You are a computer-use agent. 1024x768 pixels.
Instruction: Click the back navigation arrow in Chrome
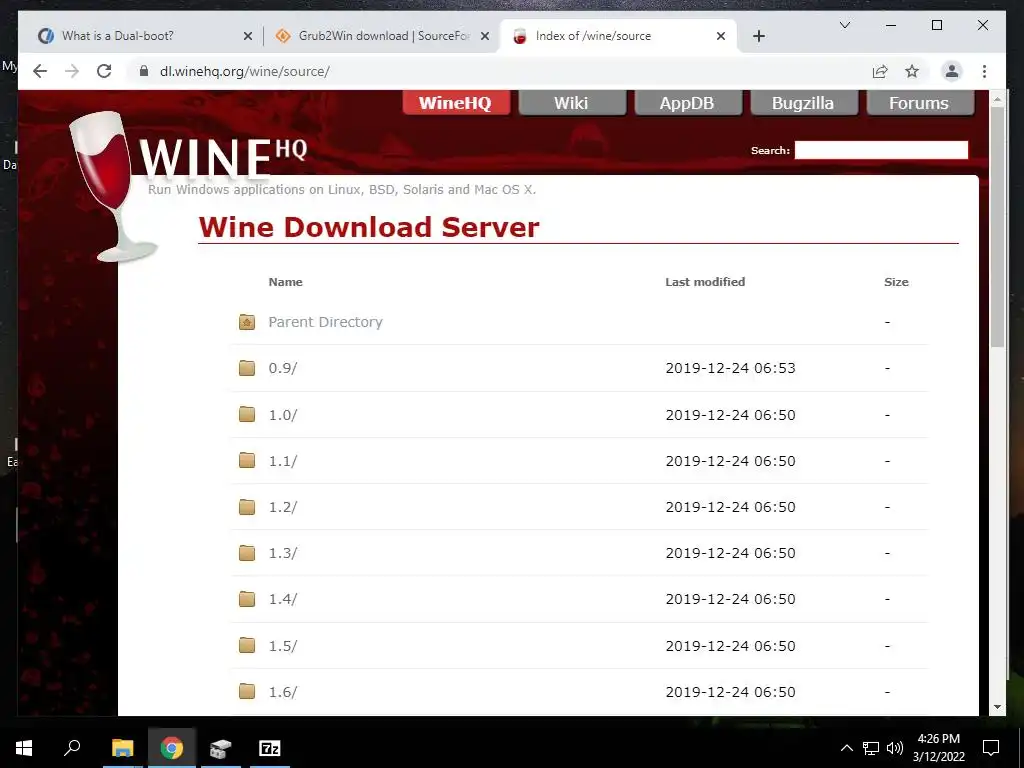[40, 71]
